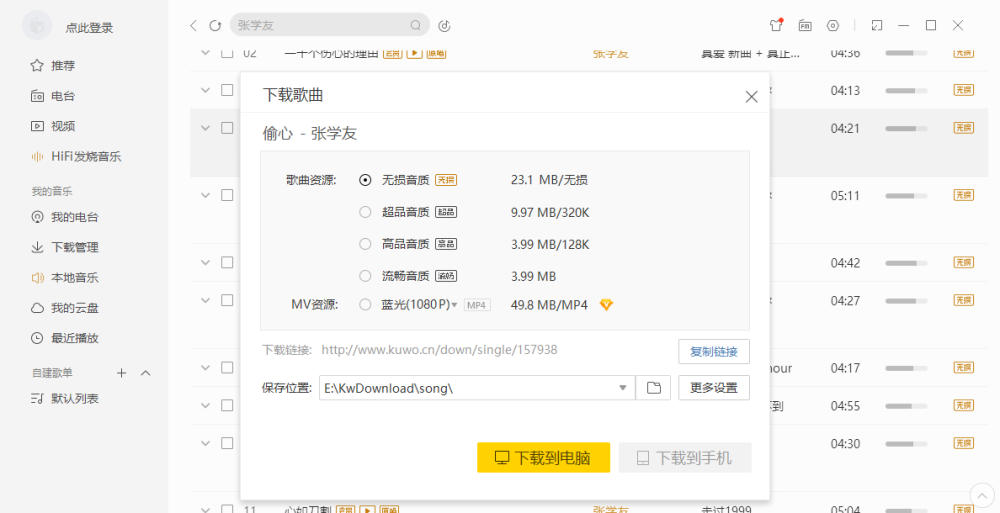Click the back navigation arrow
1000x513 pixels.
(193, 26)
